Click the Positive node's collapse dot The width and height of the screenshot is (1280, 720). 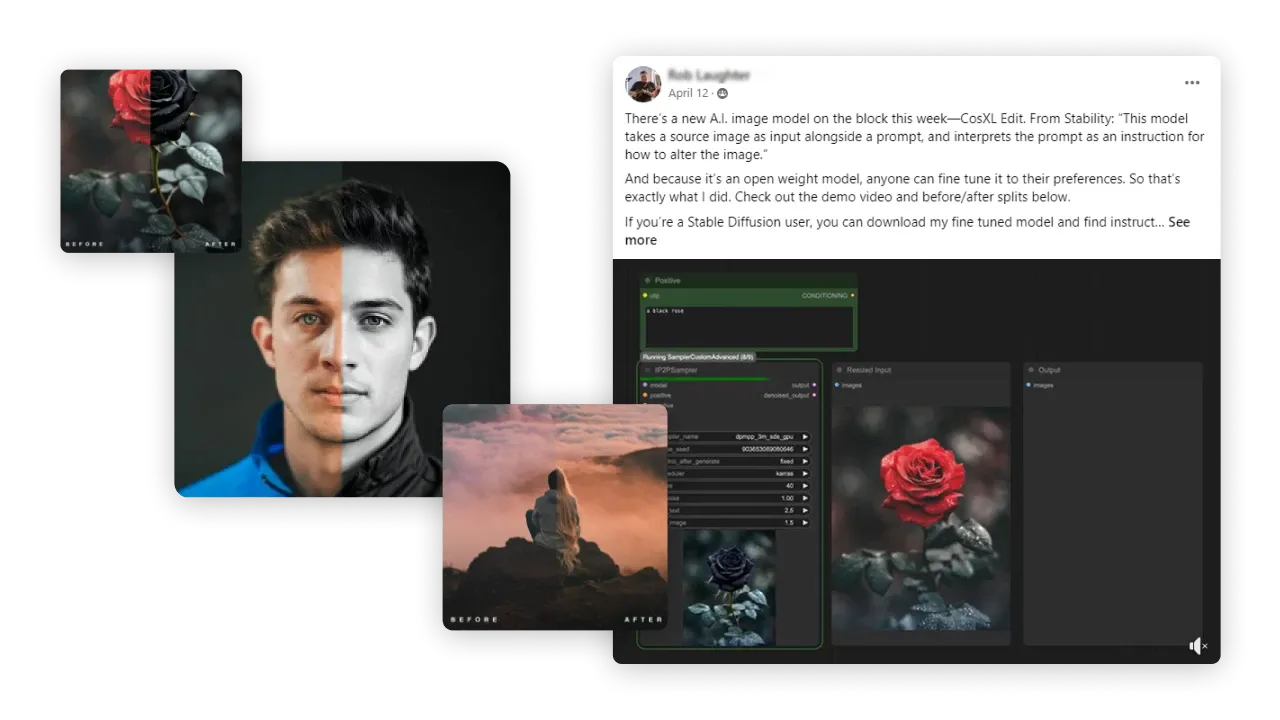pyautogui.click(x=647, y=280)
